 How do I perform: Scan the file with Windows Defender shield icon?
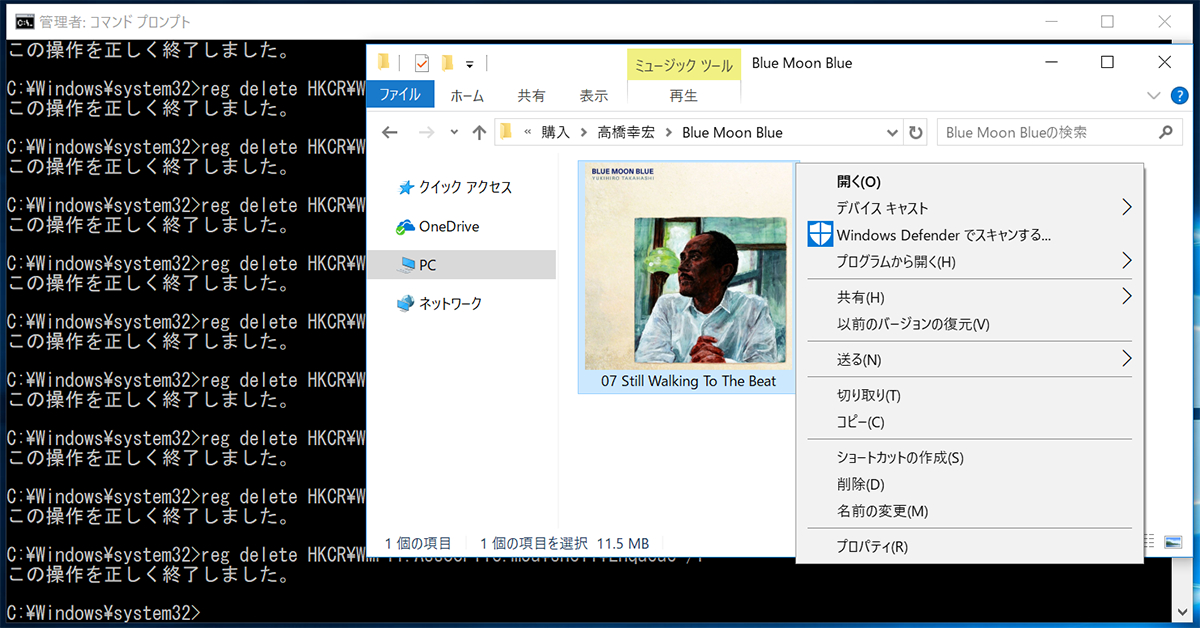(900, 234)
